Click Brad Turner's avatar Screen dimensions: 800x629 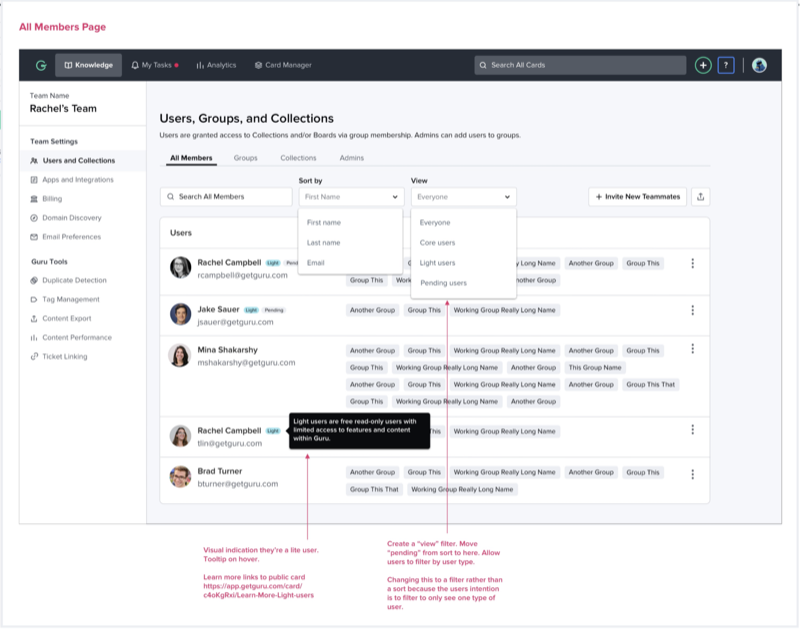pyautogui.click(x=180, y=477)
